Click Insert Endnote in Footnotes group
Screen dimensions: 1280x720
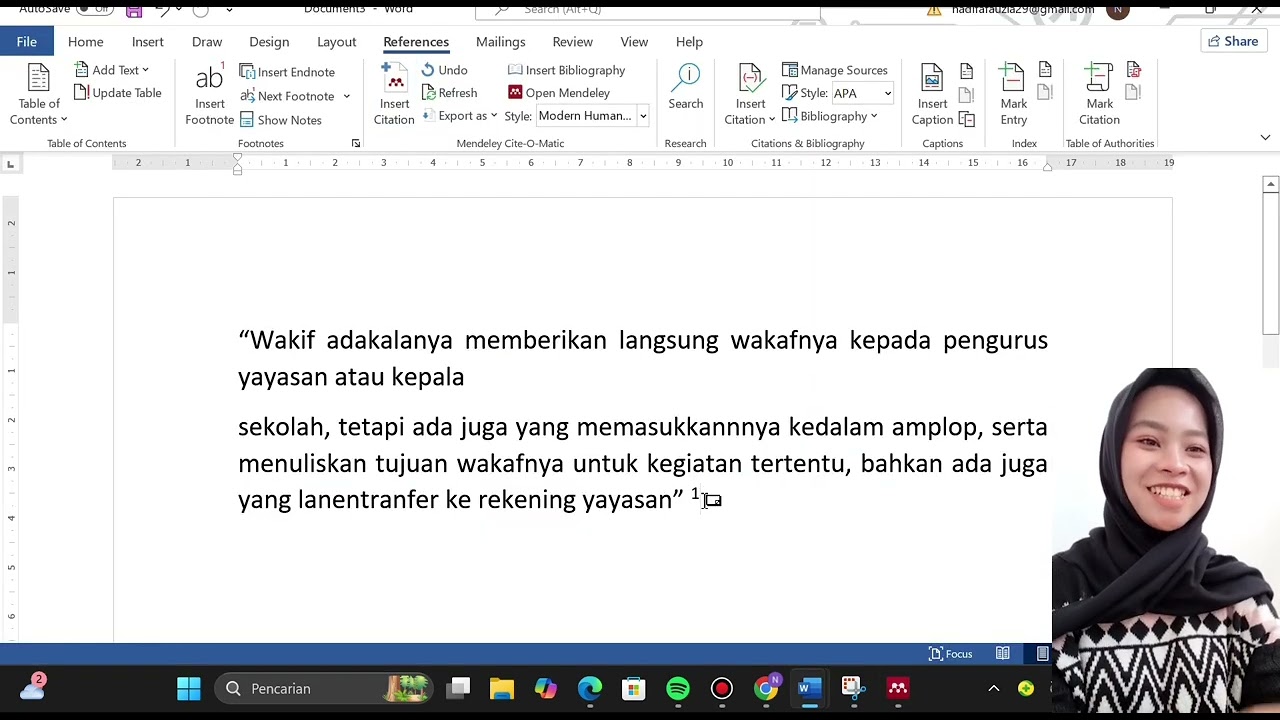coord(287,72)
